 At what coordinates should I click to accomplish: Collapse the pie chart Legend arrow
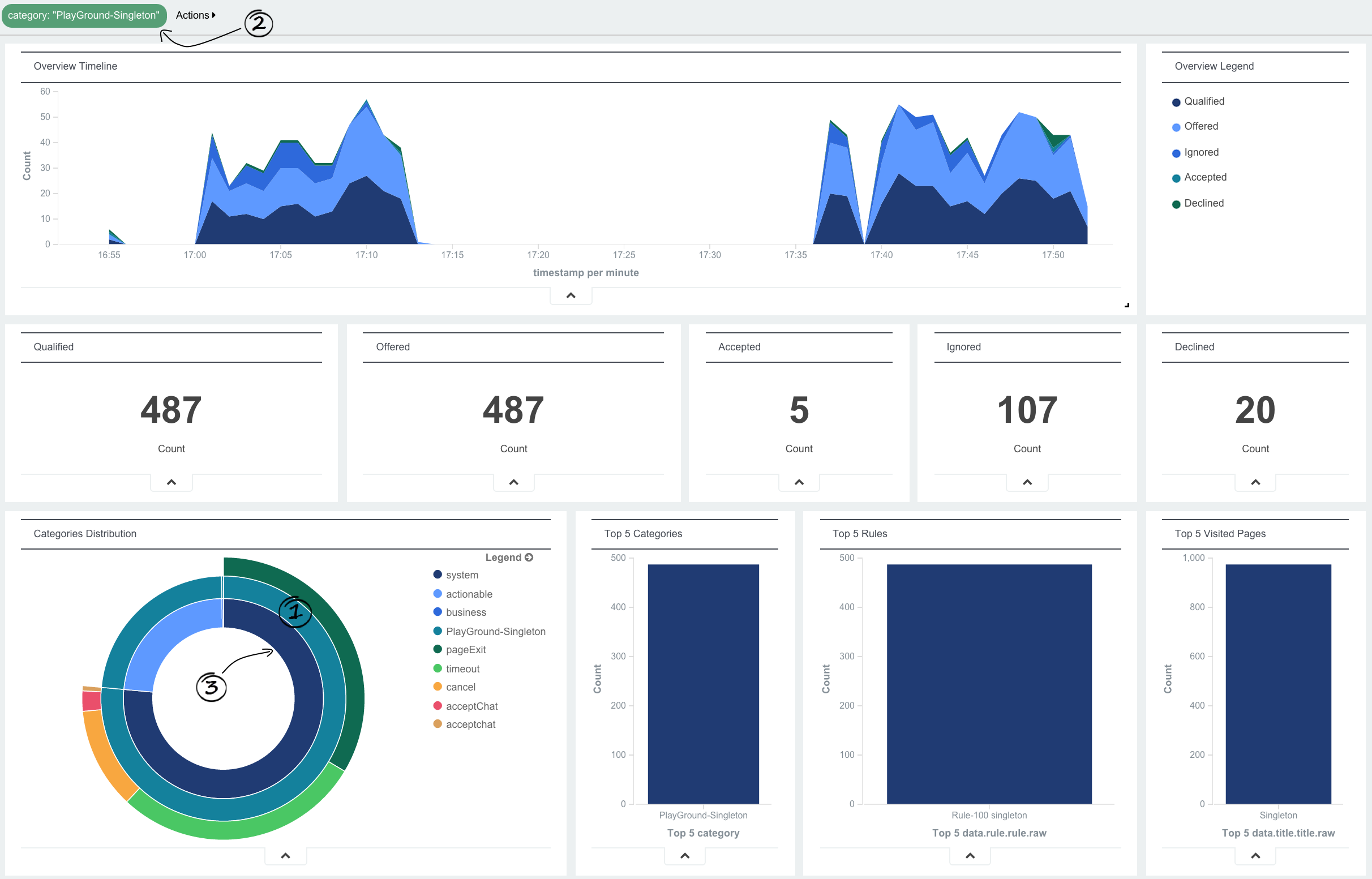coord(529,557)
